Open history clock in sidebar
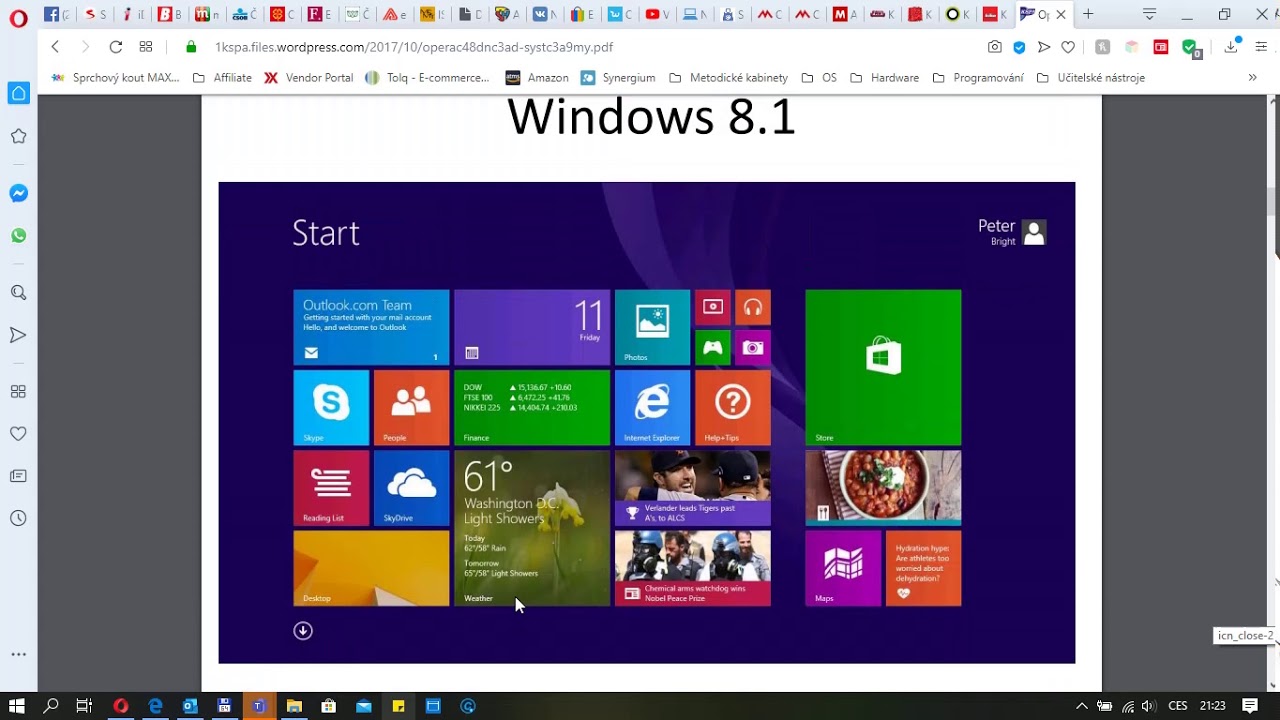Image resolution: width=1280 pixels, height=720 pixels. point(18,518)
